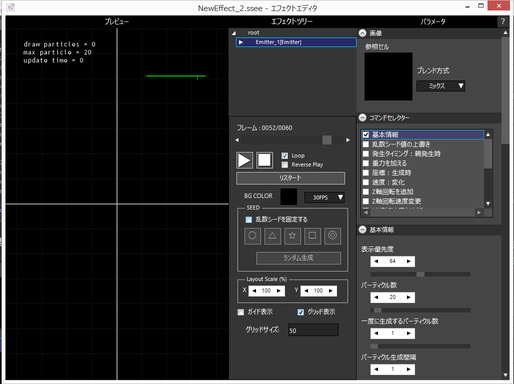Adjust 一度に生成するパーティクル数 slider
Screen dimensions: 514x384
[421, 346]
